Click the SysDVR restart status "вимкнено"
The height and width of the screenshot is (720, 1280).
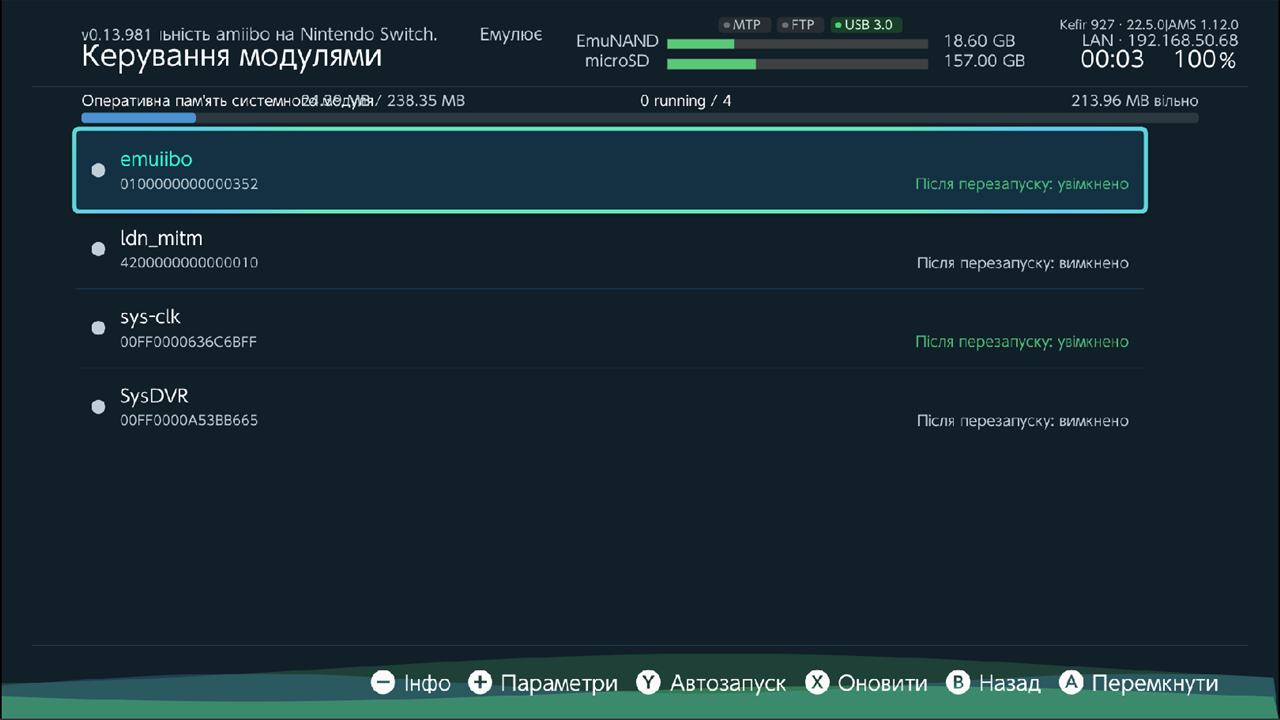[x=1095, y=421]
